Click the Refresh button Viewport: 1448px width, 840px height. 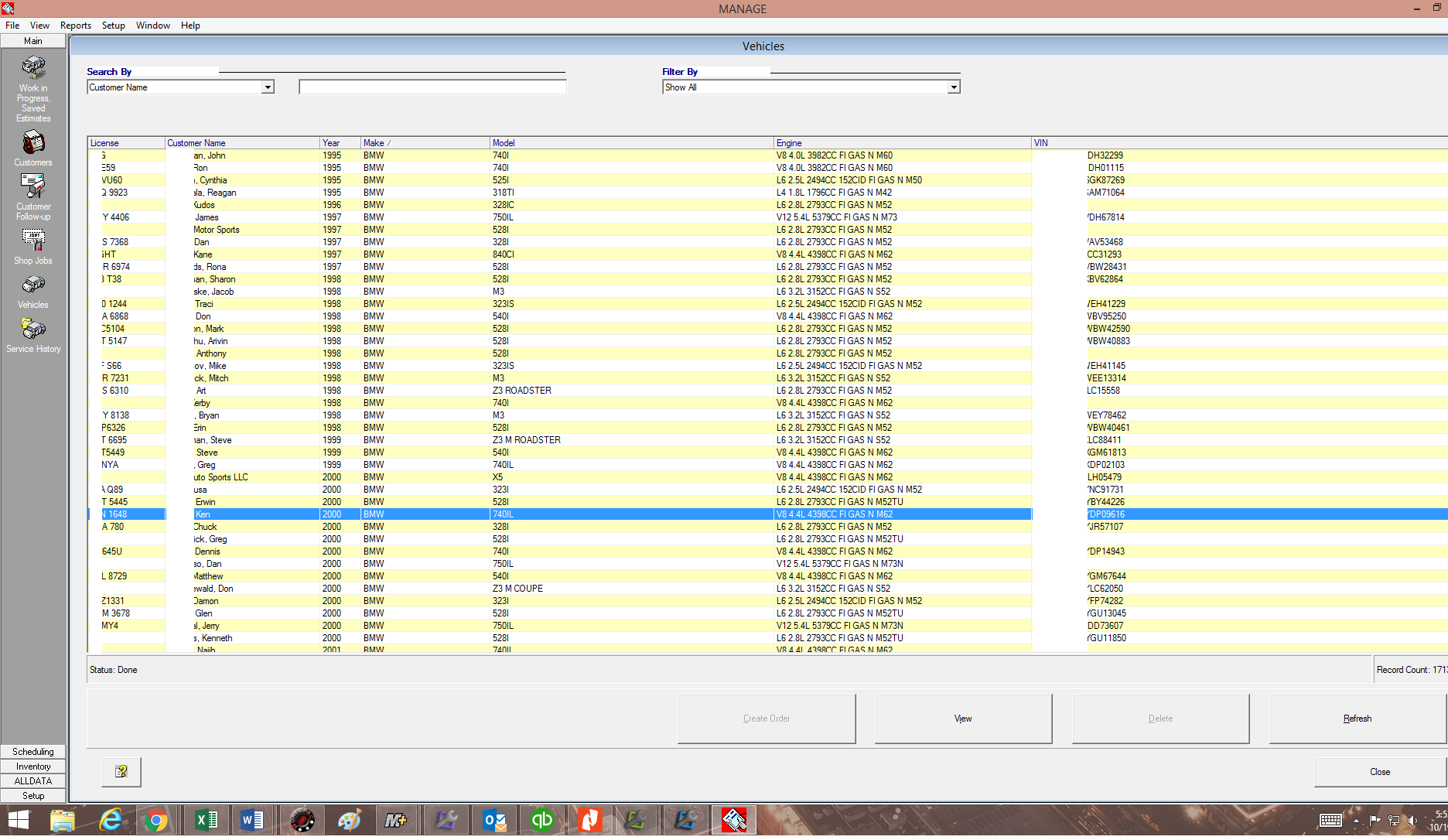(1357, 719)
